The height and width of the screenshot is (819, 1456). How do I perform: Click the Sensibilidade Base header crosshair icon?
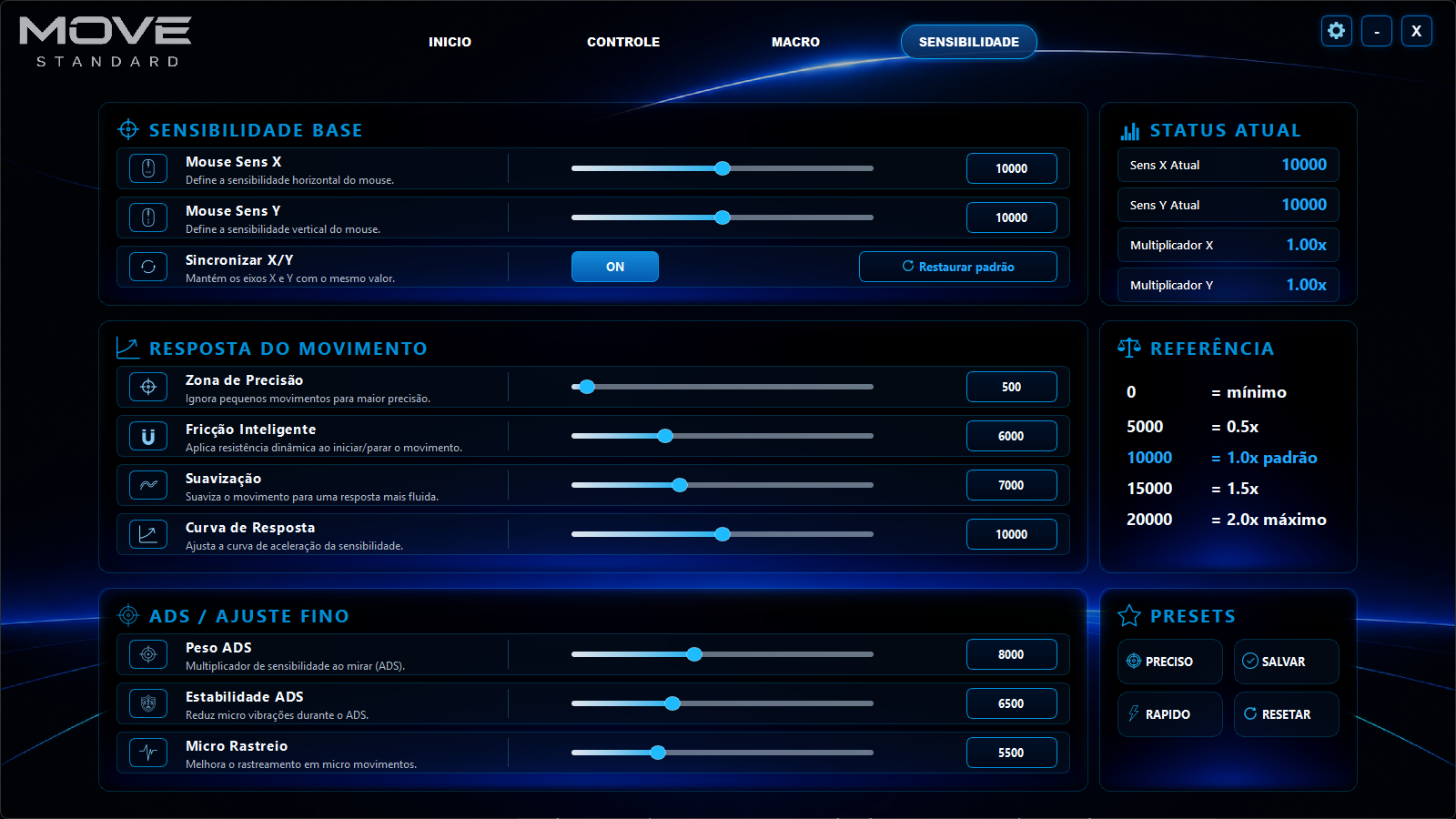pos(128,129)
